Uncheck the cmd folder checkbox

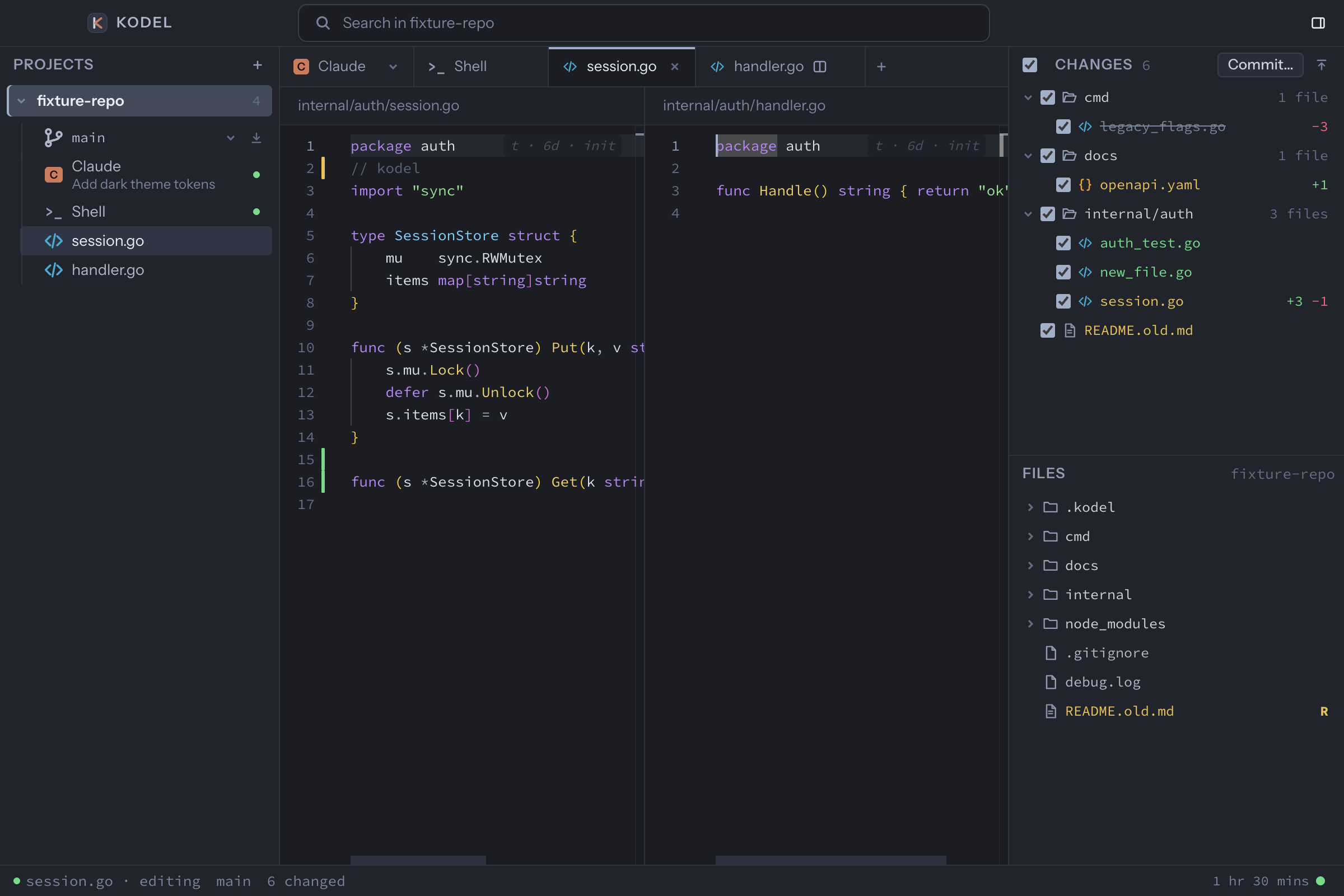(x=1047, y=97)
